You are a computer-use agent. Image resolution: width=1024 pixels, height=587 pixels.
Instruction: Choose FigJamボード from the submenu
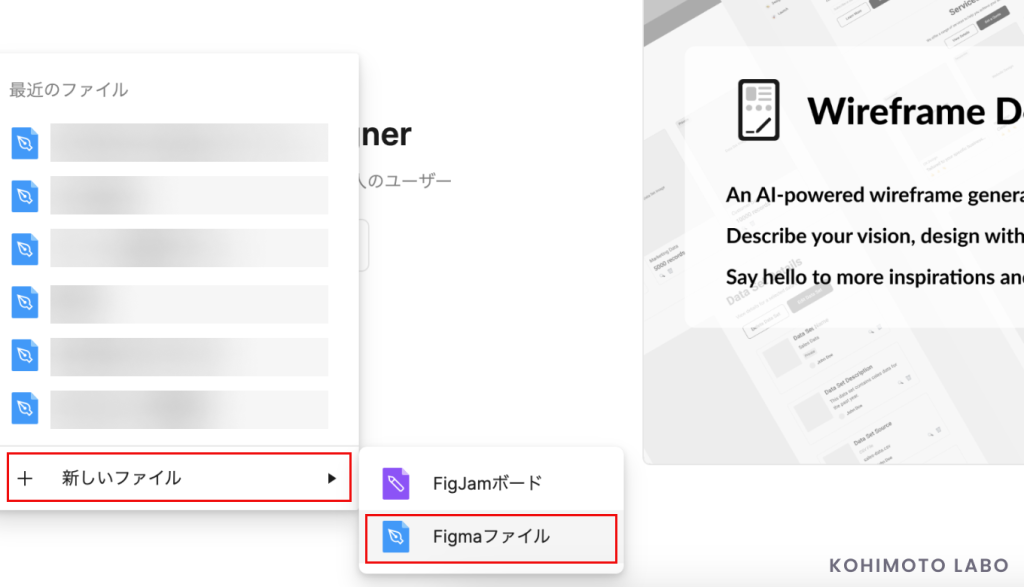(491, 483)
